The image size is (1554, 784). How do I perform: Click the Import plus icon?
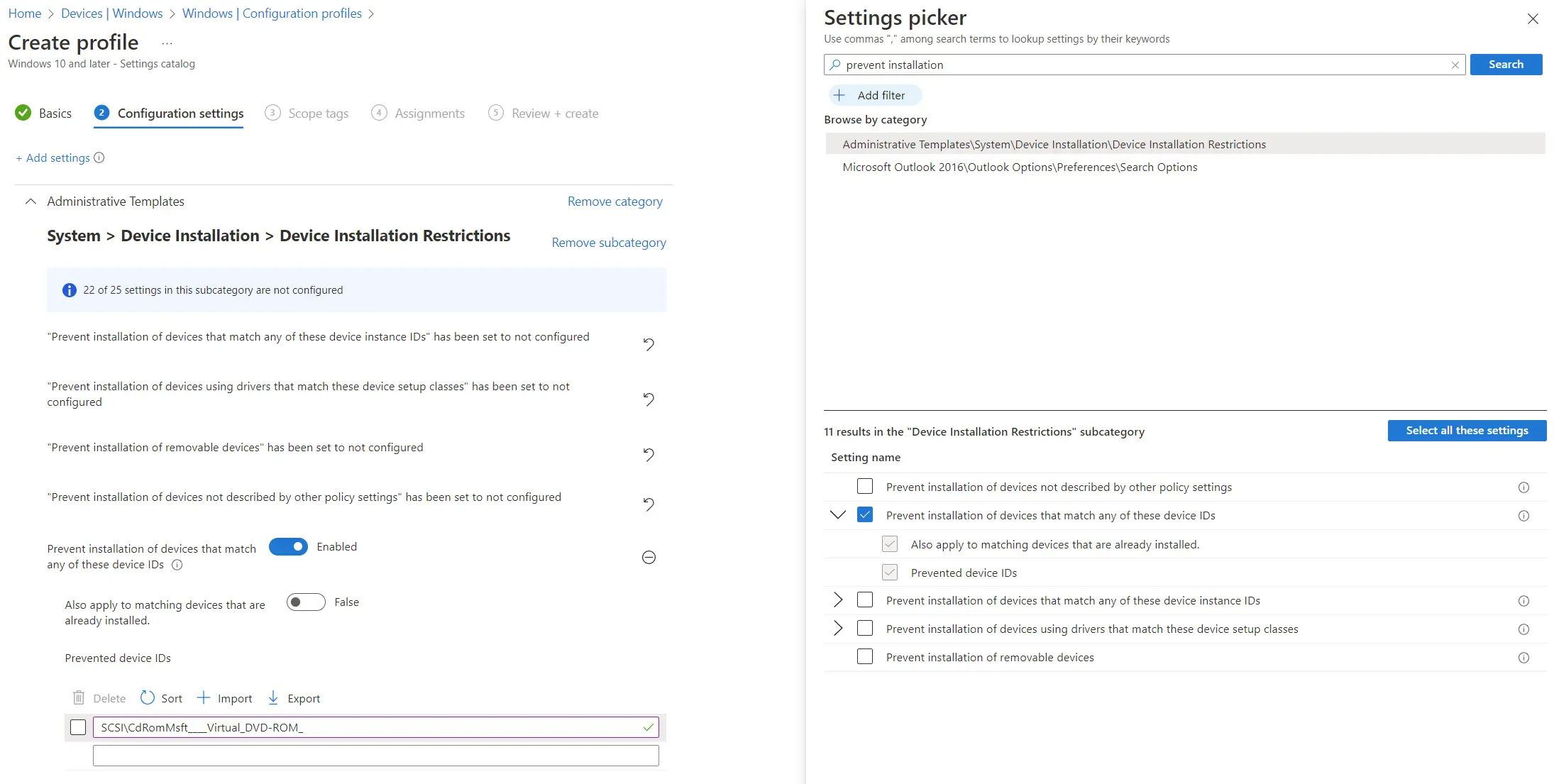(x=204, y=698)
